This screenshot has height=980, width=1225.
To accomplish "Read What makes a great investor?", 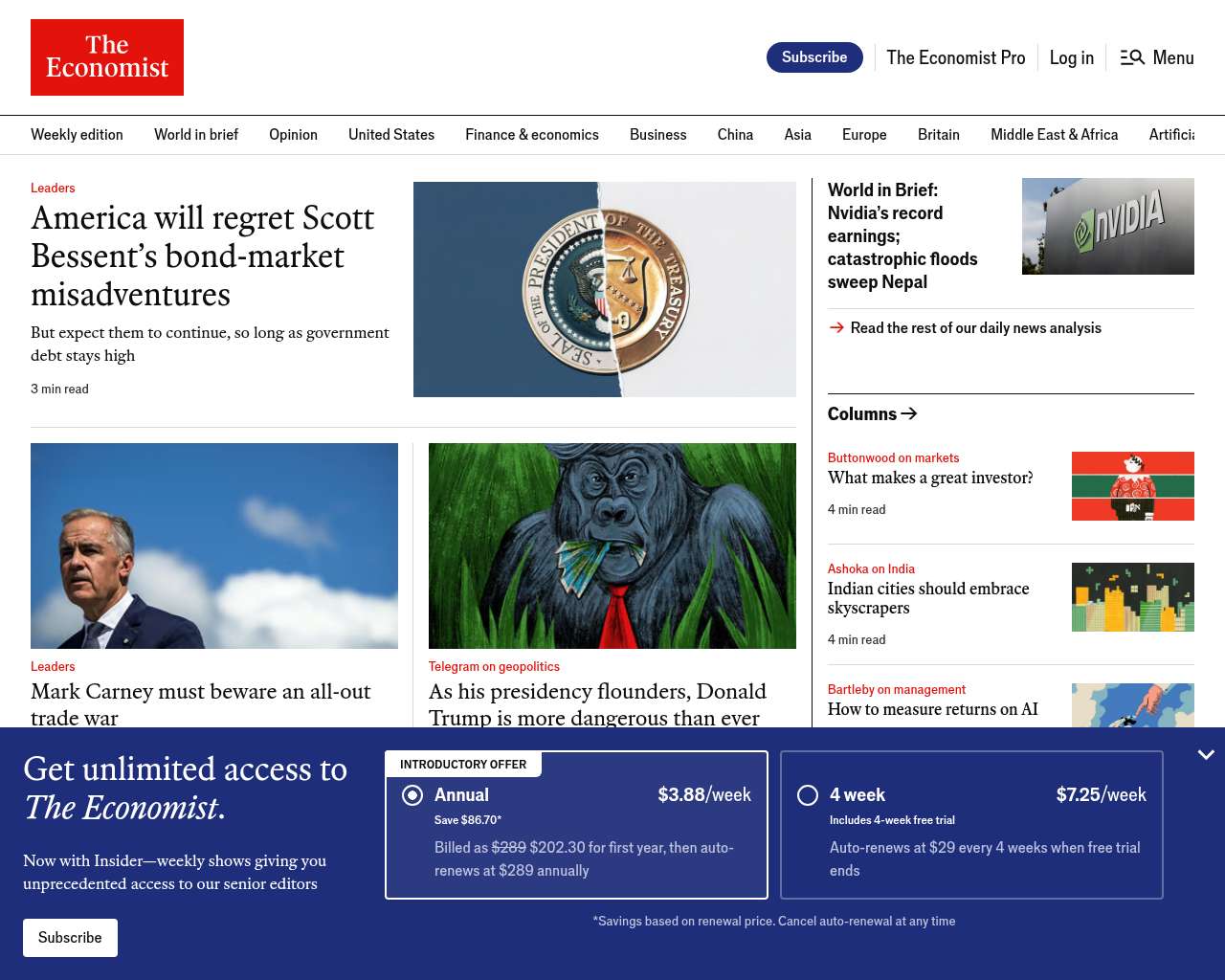I will [x=930, y=478].
